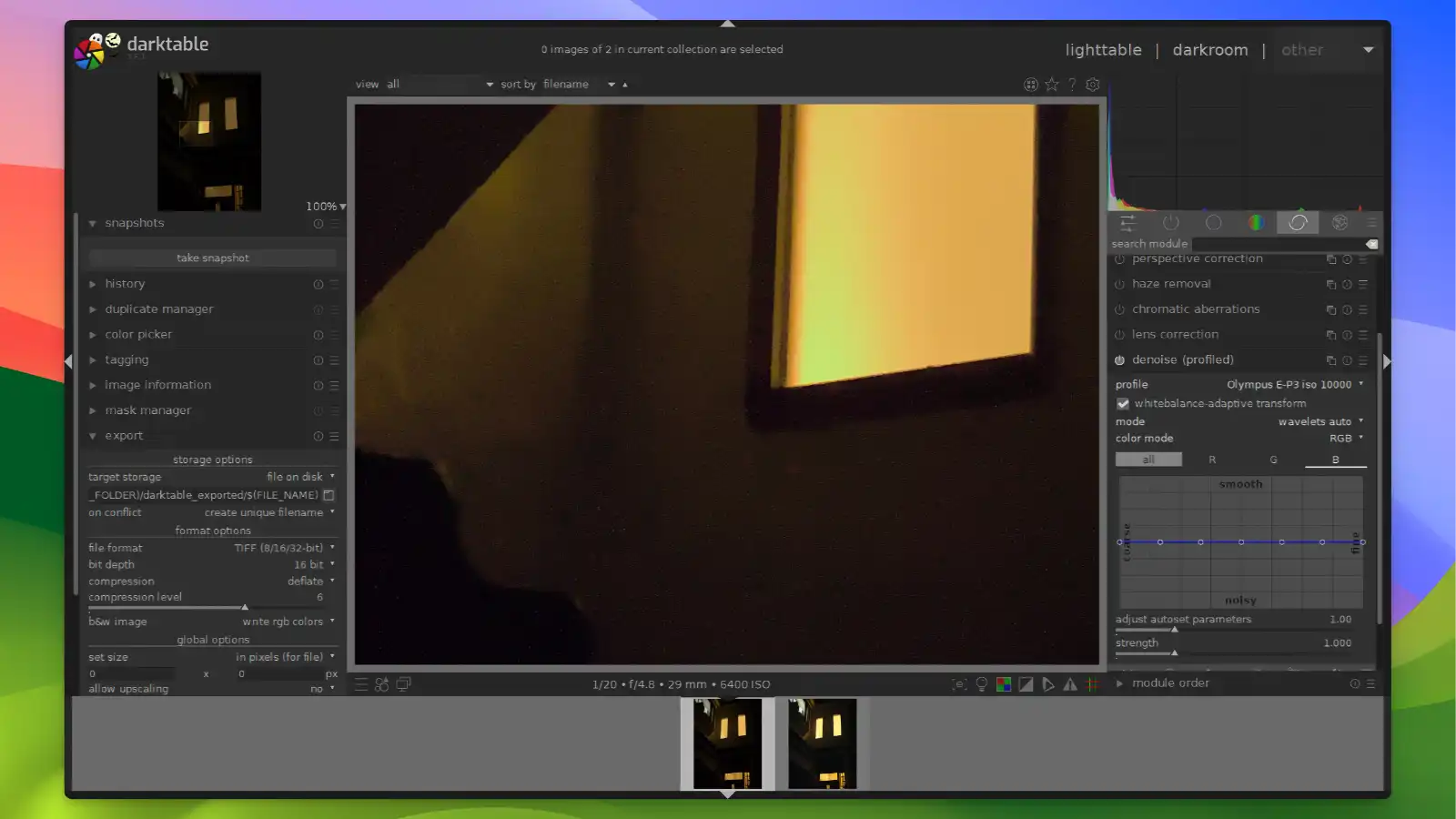This screenshot has height=819, width=1456.
Task: Select the color module group icon
Action: (x=1257, y=222)
